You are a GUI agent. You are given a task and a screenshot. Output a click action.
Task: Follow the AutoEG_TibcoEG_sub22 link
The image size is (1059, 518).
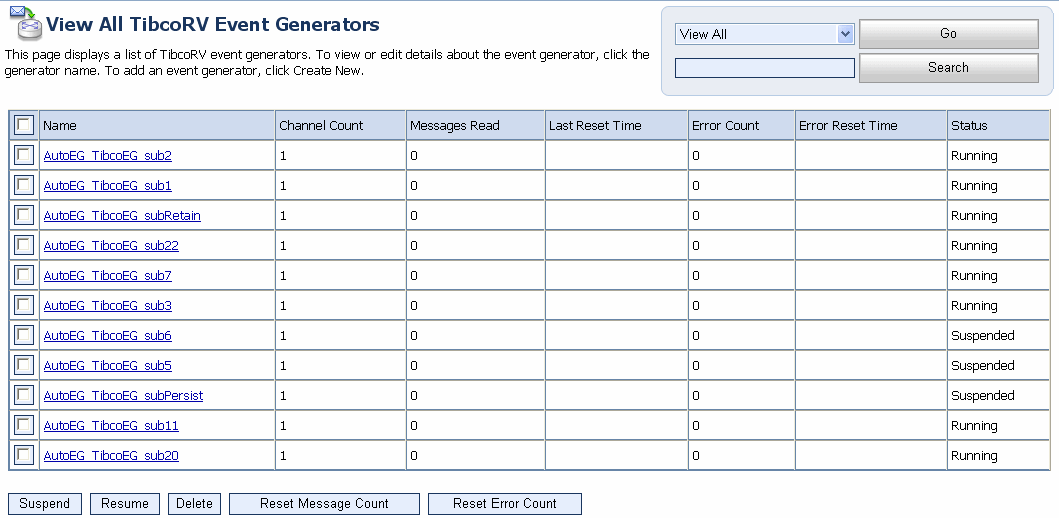(111, 246)
